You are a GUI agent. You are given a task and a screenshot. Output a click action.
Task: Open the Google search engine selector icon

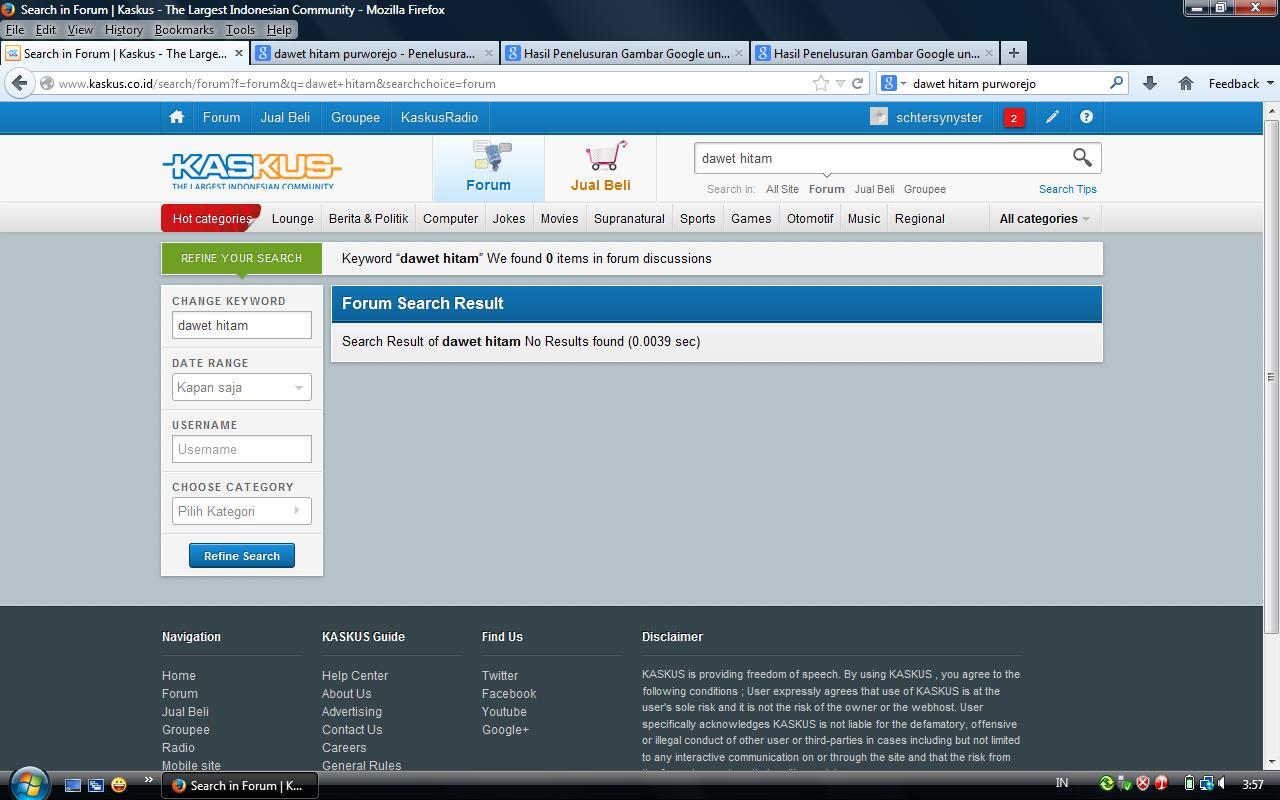pos(892,83)
